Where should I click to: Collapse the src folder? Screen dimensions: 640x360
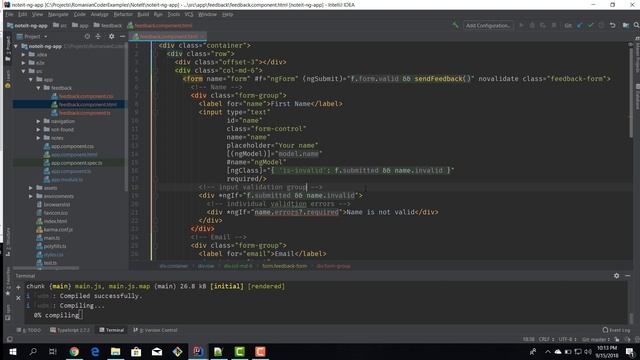click(23, 71)
